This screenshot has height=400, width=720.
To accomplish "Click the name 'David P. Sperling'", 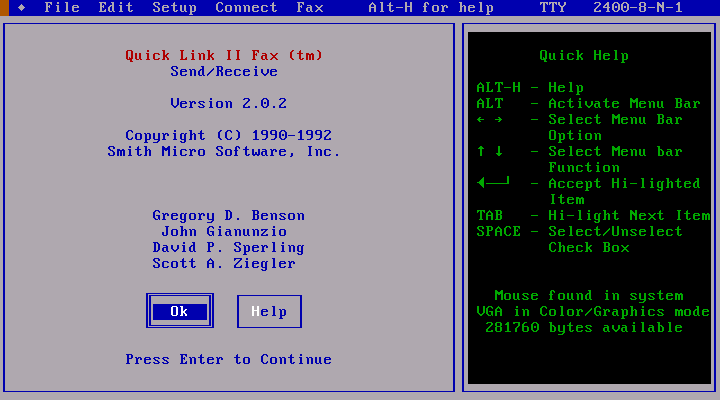I will 229,248.
